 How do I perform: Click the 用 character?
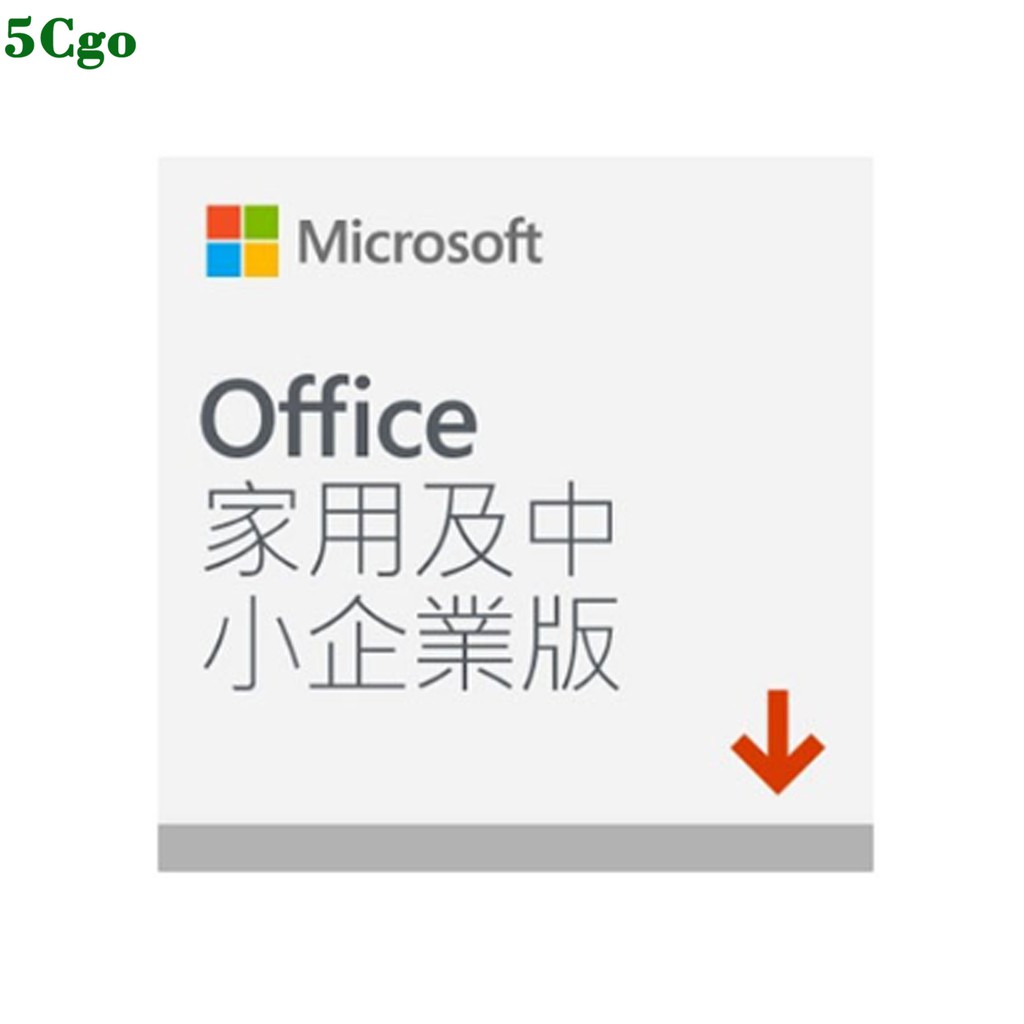357,529
